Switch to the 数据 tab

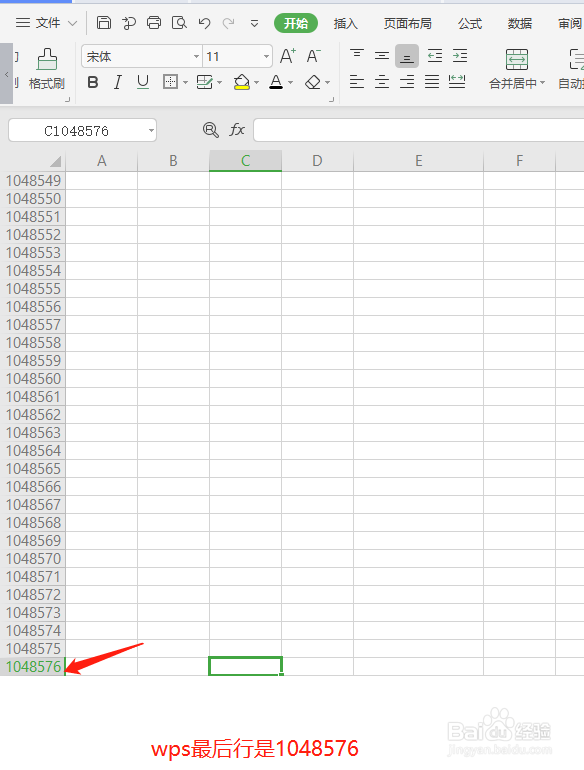pos(520,24)
